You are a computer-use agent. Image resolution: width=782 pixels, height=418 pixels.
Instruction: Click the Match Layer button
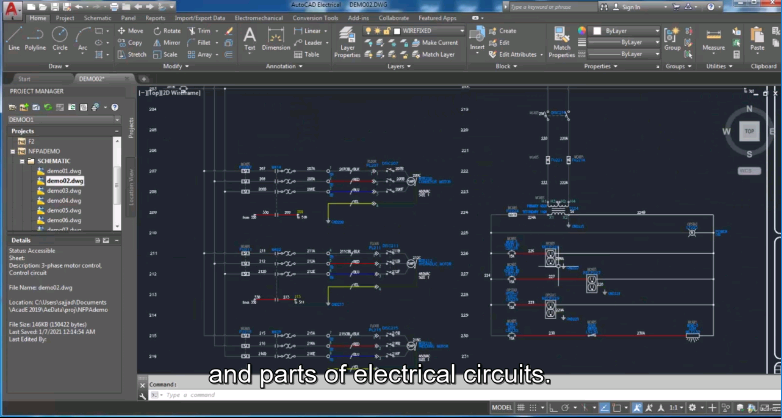pyautogui.click(x=433, y=54)
